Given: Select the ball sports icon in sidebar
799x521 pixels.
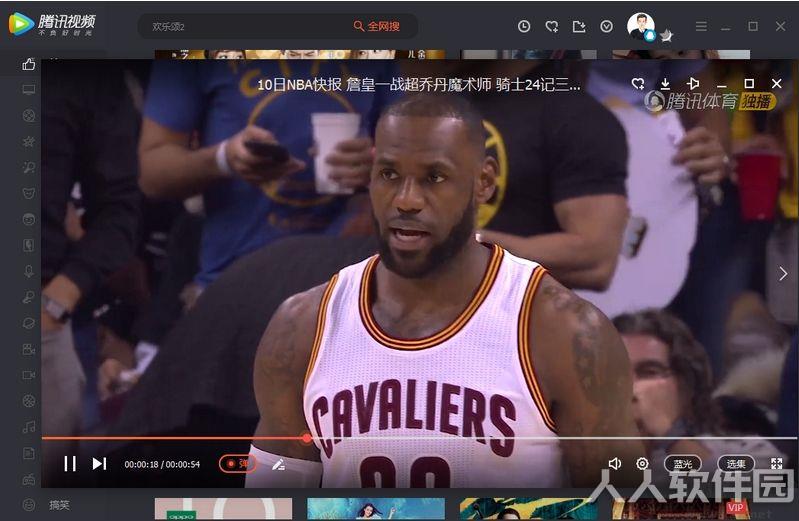Looking at the screenshot, I should click(x=29, y=116).
